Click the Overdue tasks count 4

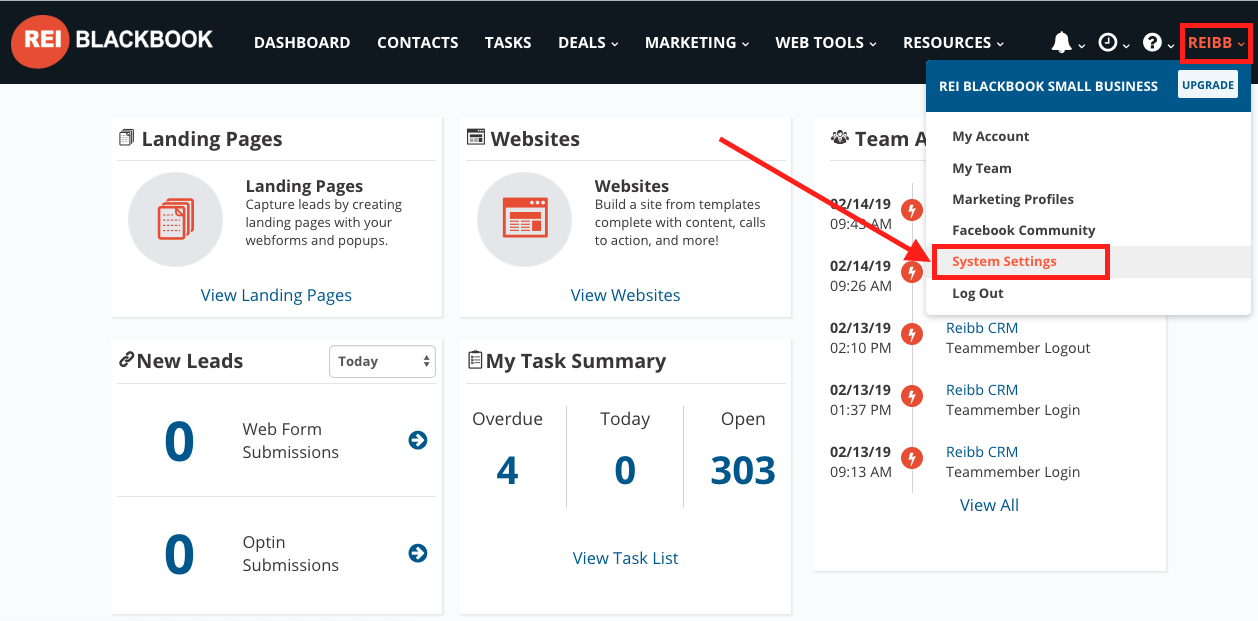pos(507,470)
